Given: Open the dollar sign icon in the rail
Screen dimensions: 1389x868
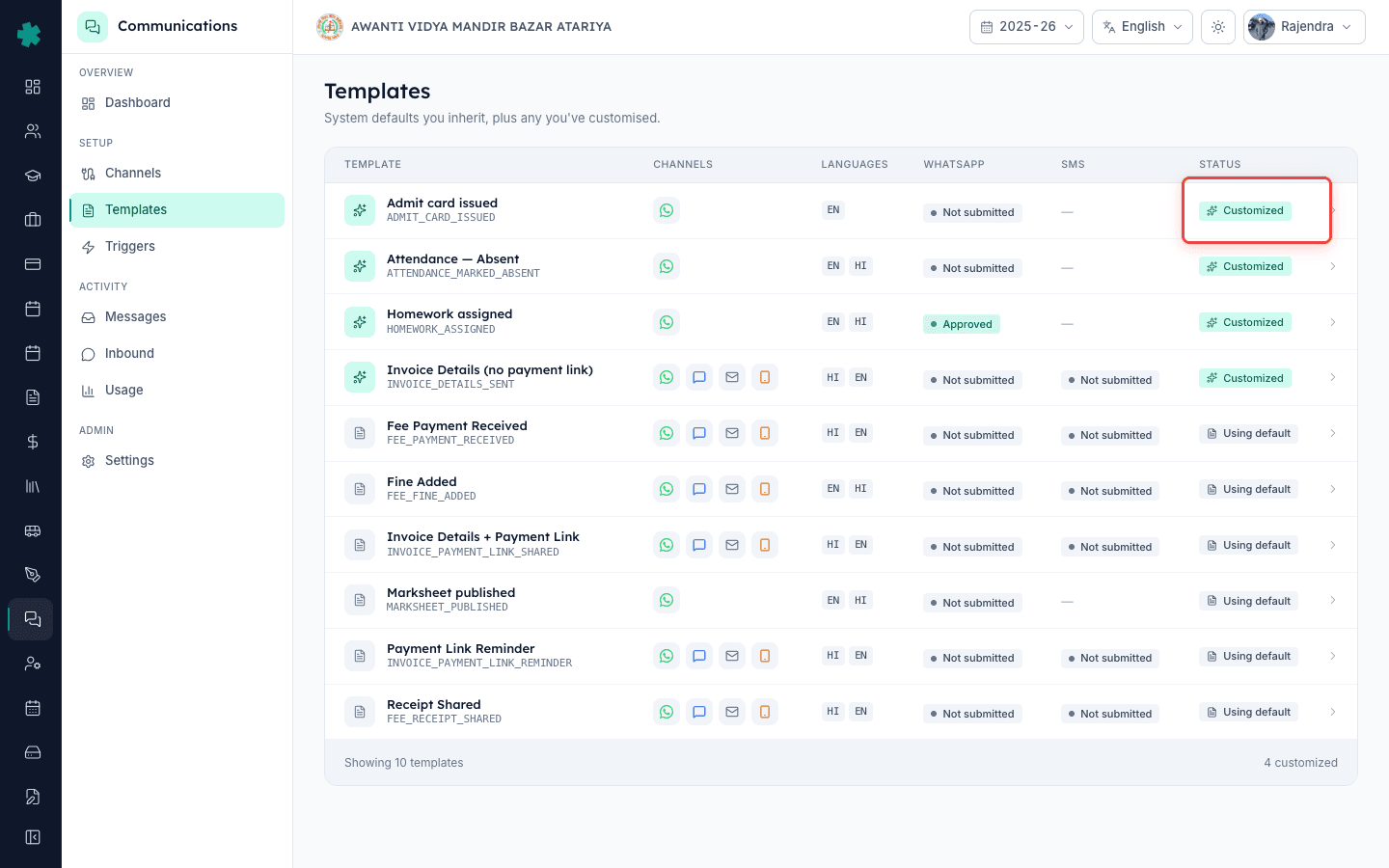Looking at the screenshot, I should [33, 442].
